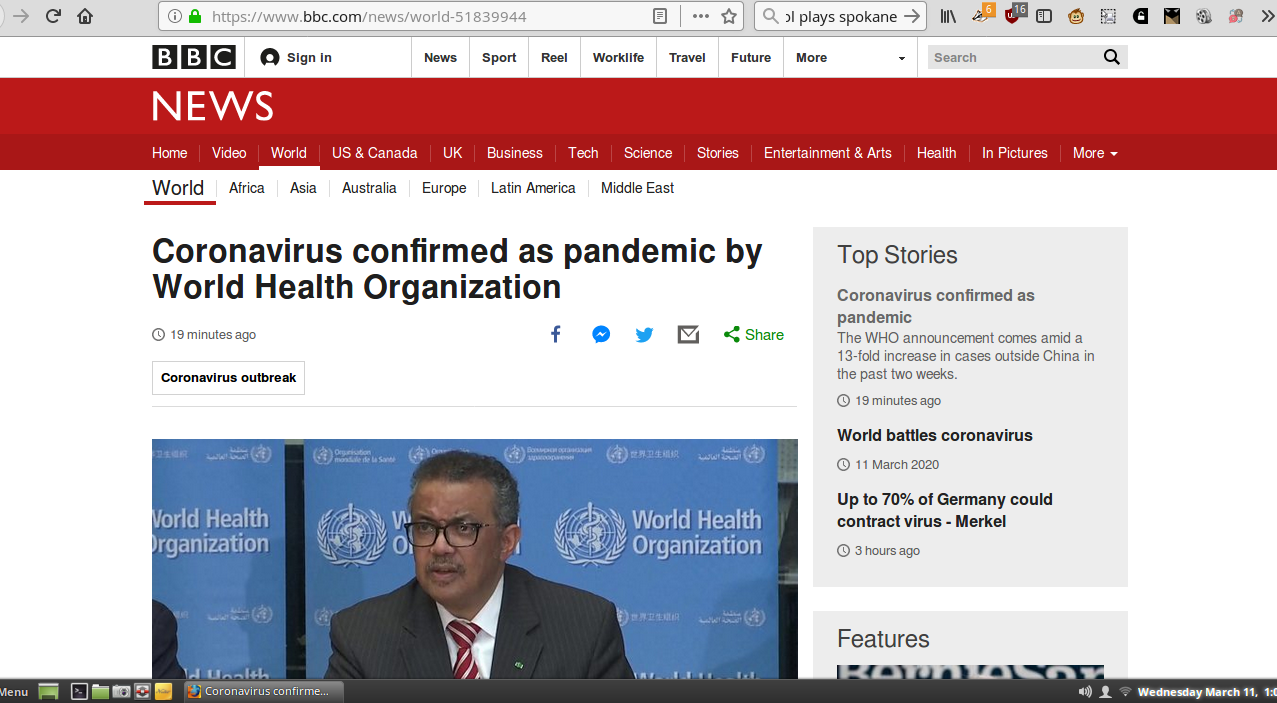
Task: Select US & Canada news tab
Action: (374, 153)
